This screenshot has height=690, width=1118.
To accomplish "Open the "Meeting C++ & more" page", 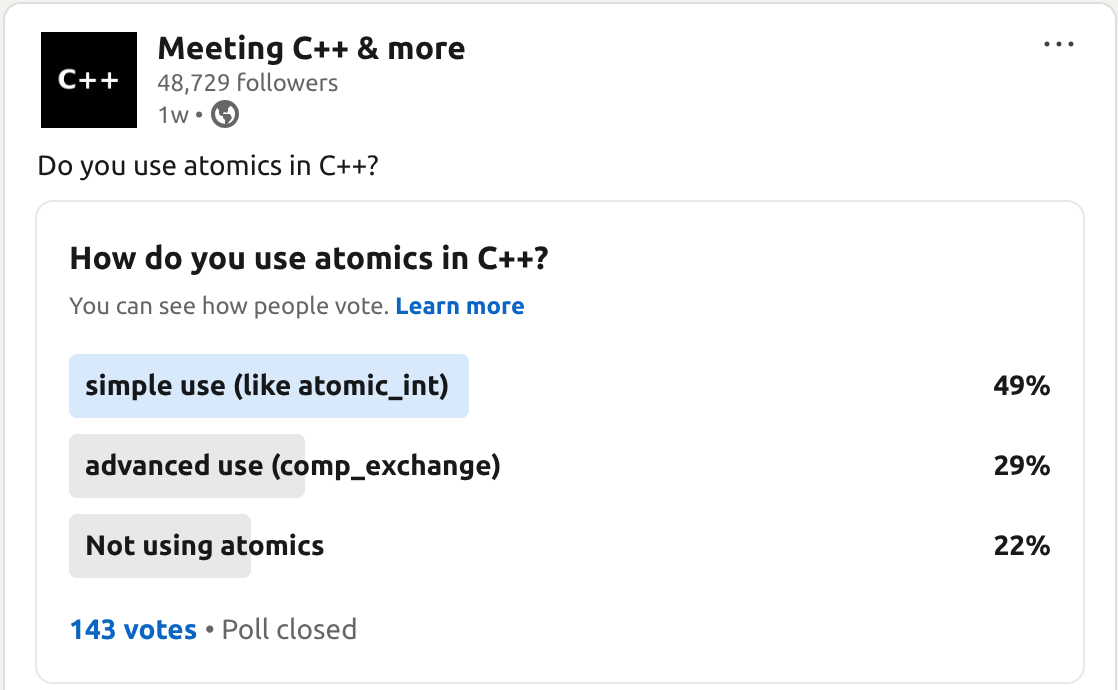I will (x=310, y=48).
